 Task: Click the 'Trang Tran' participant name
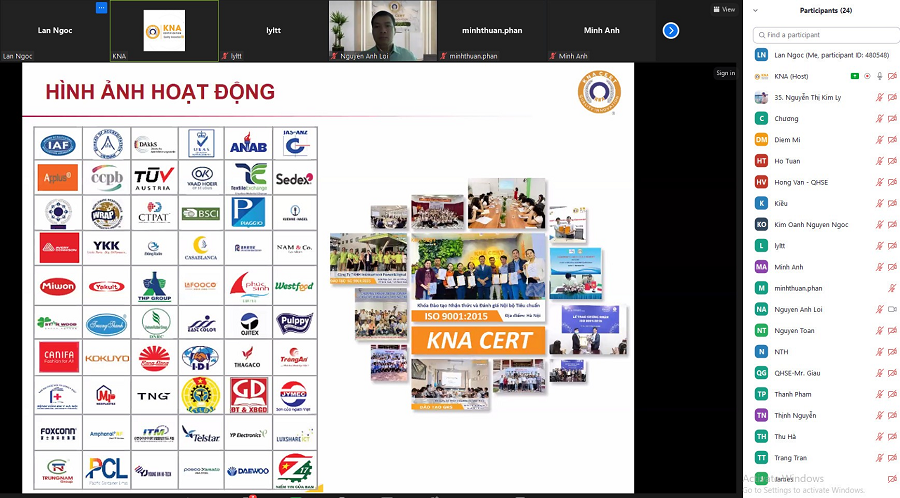click(790, 458)
